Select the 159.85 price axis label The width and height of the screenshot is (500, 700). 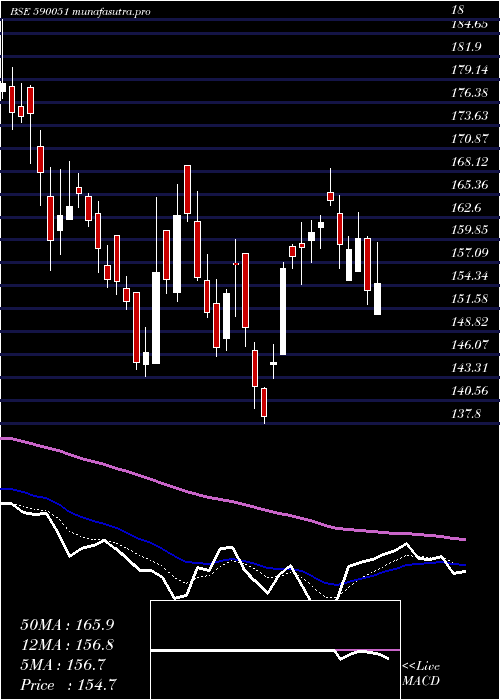pyautogui.click(x=469, y=230)
